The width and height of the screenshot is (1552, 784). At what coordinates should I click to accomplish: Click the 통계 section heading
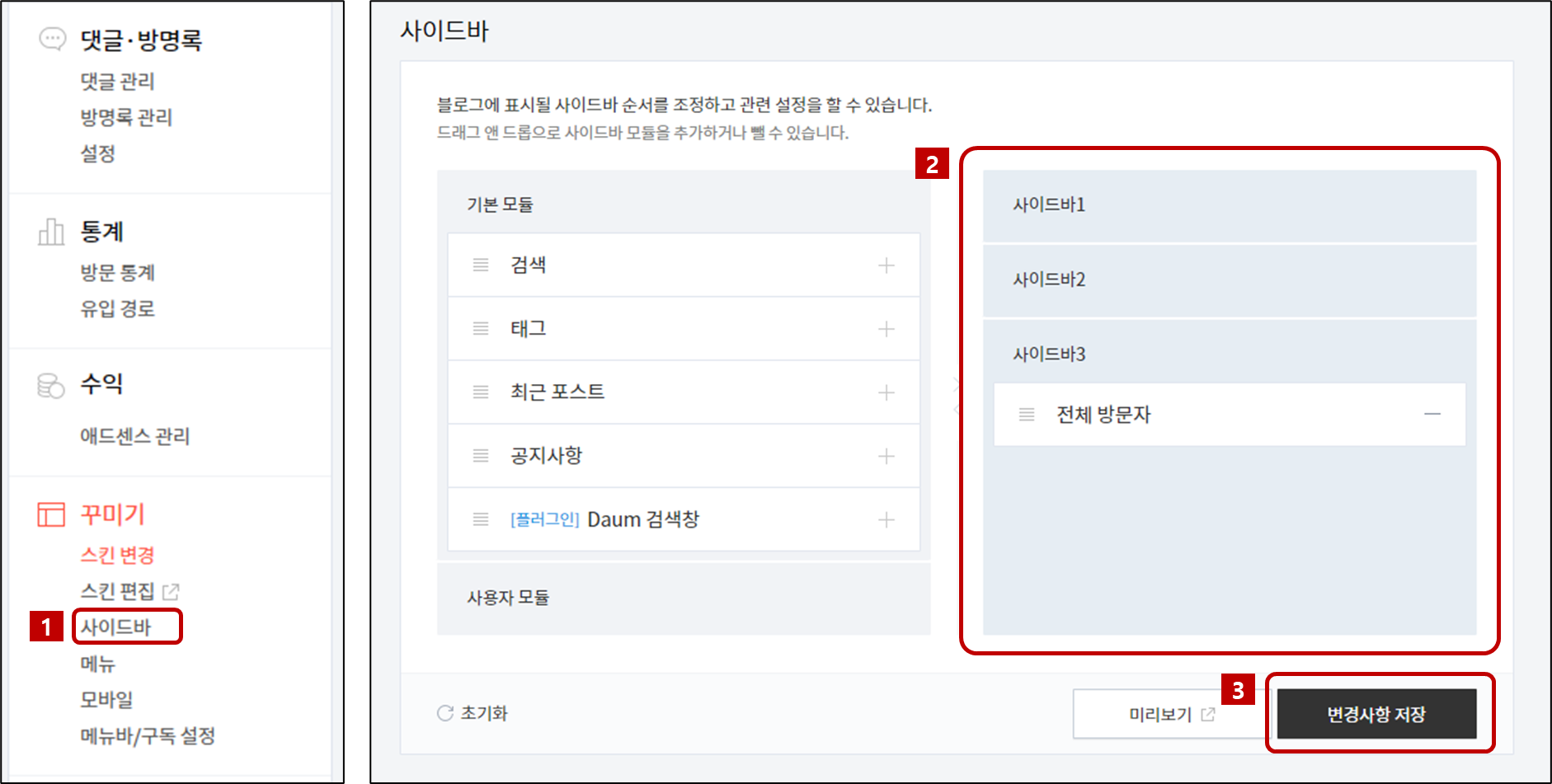[101, 232]
